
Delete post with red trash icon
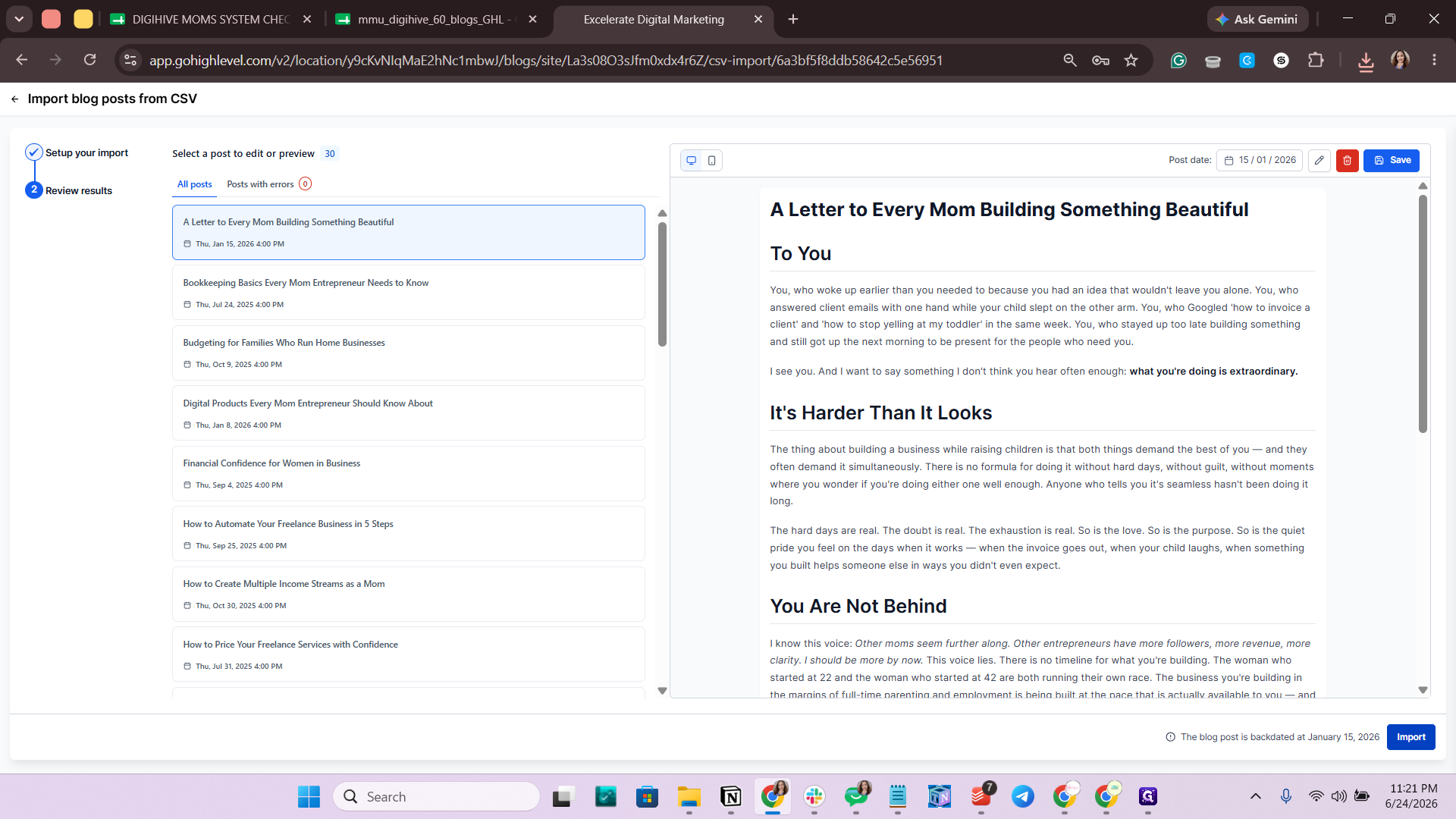point(1348,160)
